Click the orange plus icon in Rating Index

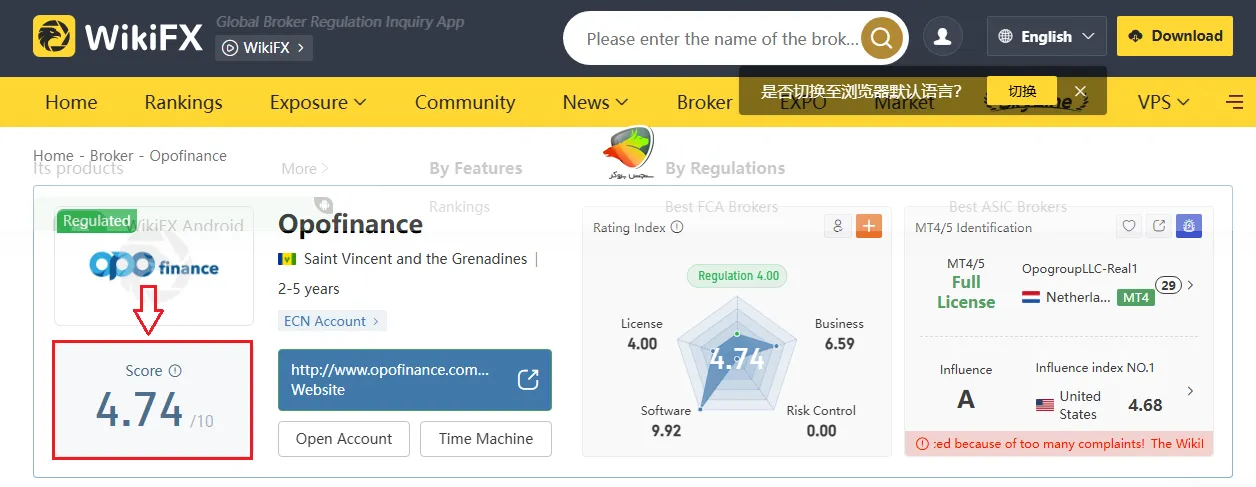[x=868, y=226]
